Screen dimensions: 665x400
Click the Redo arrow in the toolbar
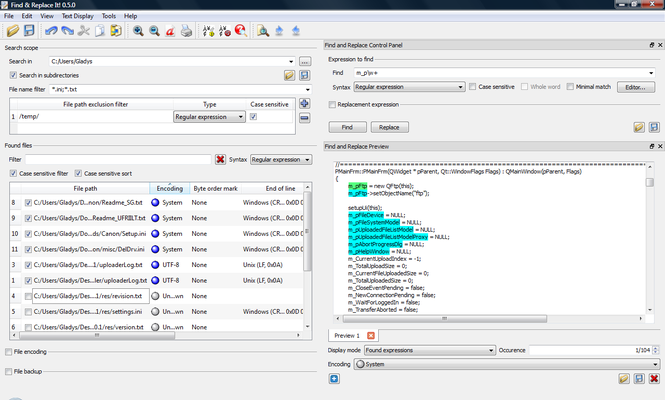click(67, 31)
